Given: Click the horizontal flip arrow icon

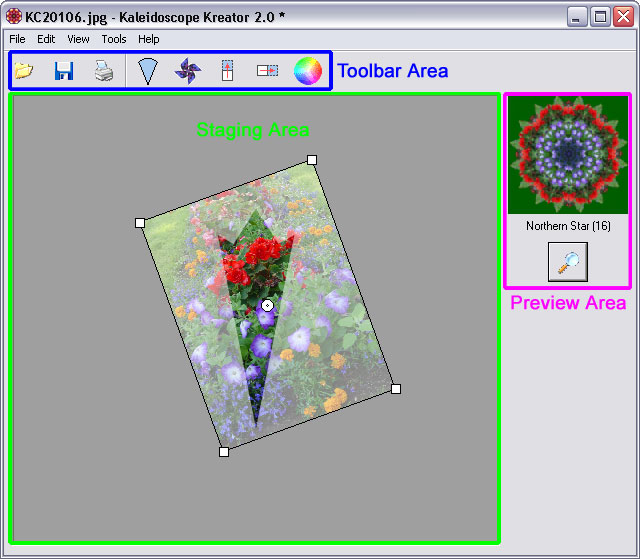Looking at the screenshot, I should 267,71.
